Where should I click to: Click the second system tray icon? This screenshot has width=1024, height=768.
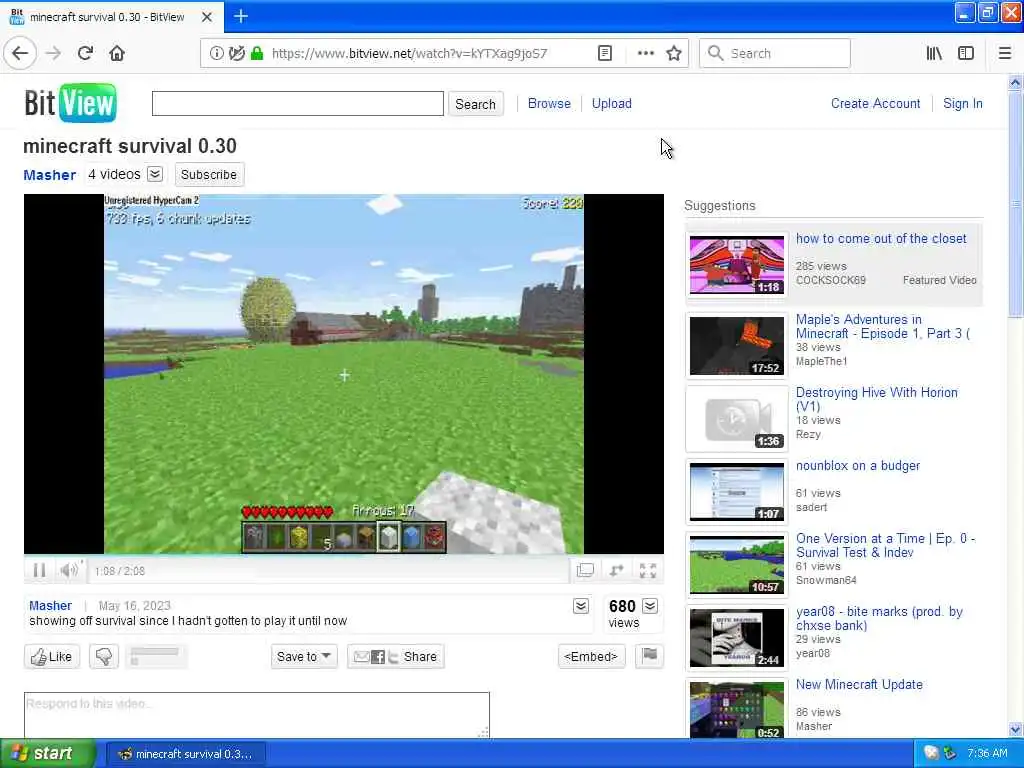click(950, 753)
